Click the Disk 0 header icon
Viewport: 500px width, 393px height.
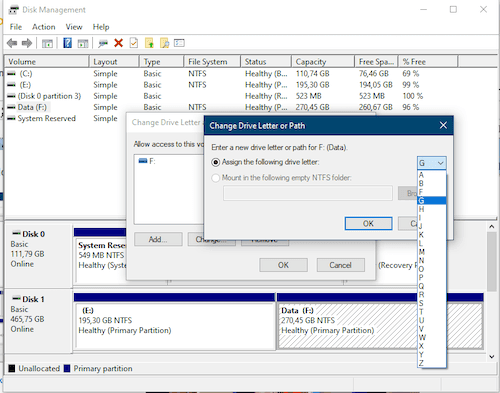pos(16,233)
